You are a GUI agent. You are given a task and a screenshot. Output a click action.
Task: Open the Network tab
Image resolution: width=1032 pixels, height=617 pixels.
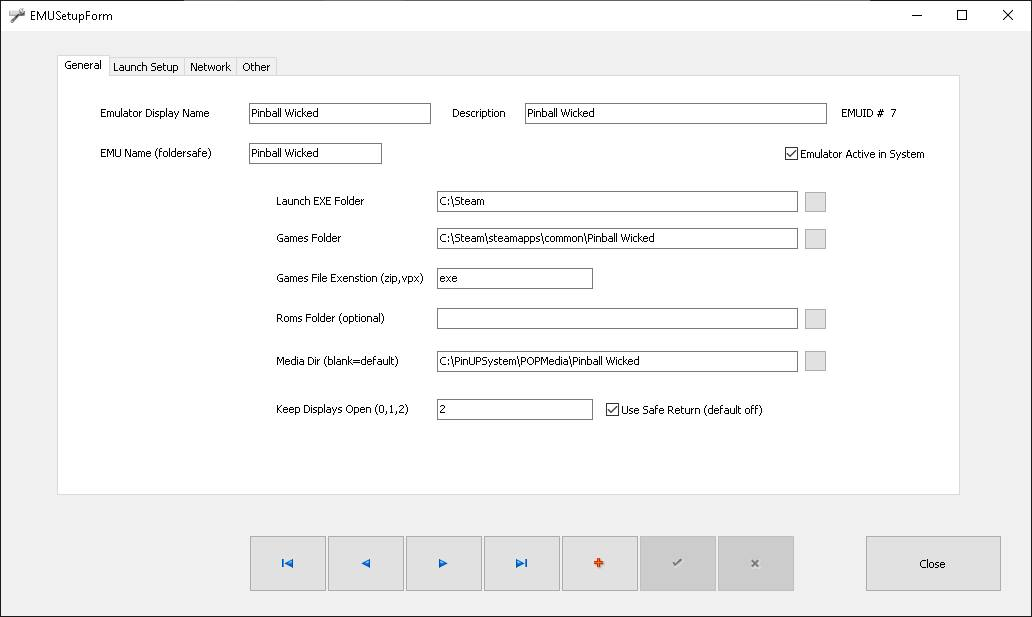(211, 67)
